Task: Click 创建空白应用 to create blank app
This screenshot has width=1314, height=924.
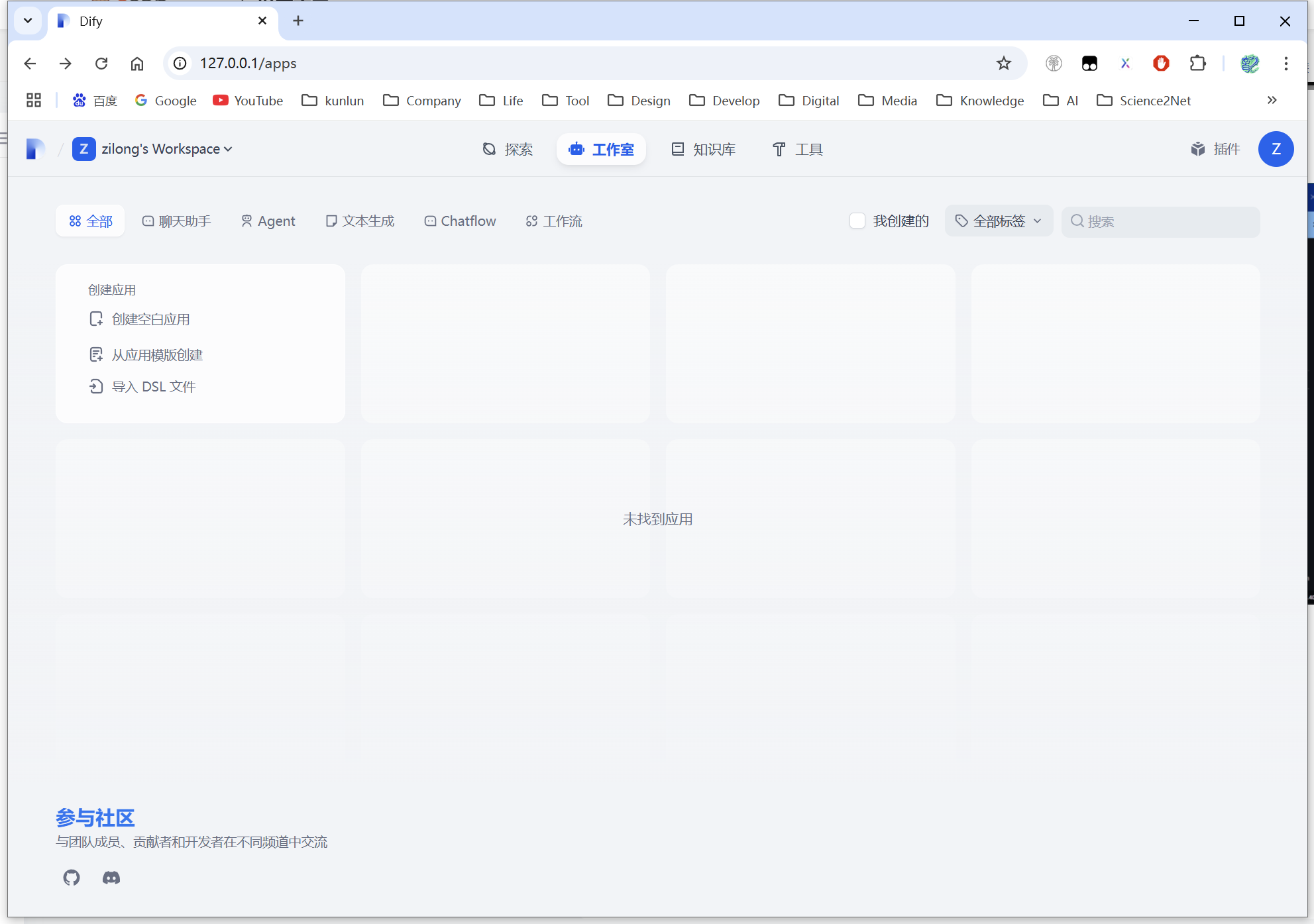Action: click(x=150, y=319)
